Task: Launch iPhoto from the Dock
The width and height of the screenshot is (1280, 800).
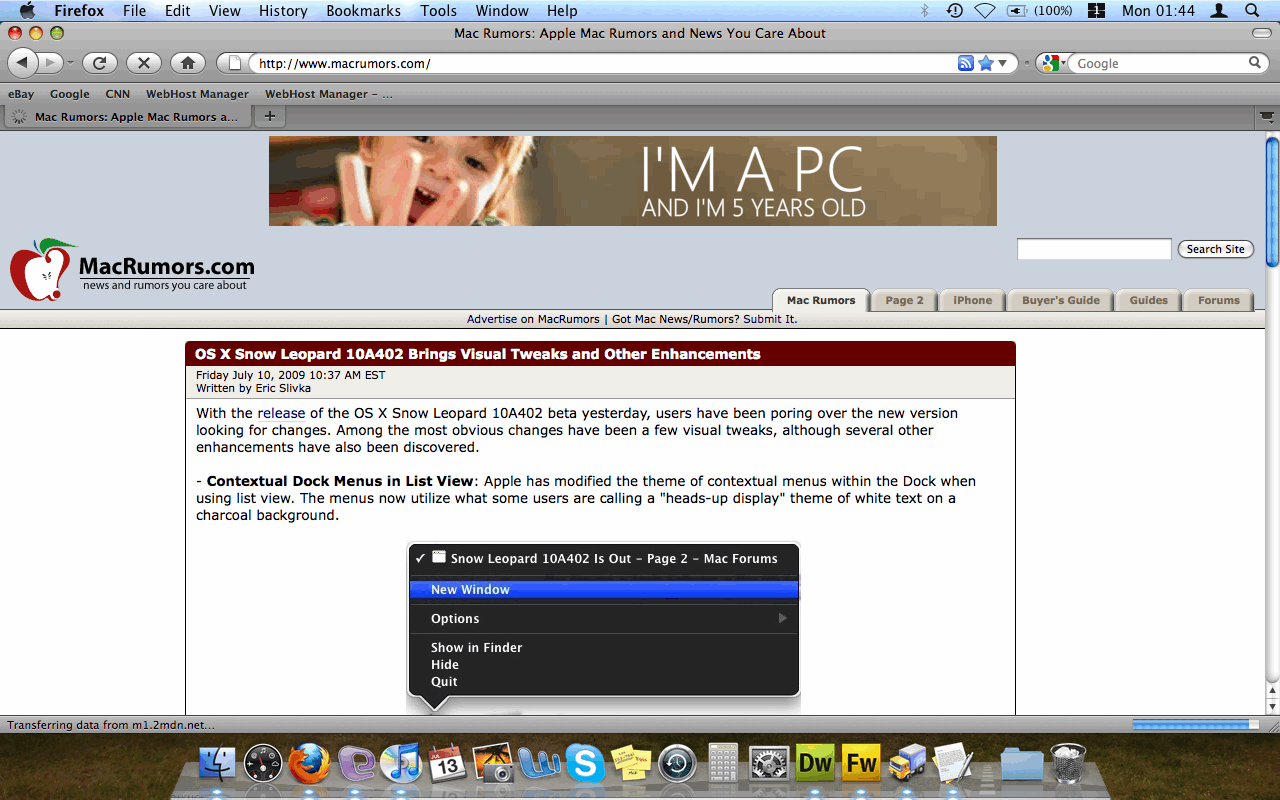Action: tap(493, 764)
